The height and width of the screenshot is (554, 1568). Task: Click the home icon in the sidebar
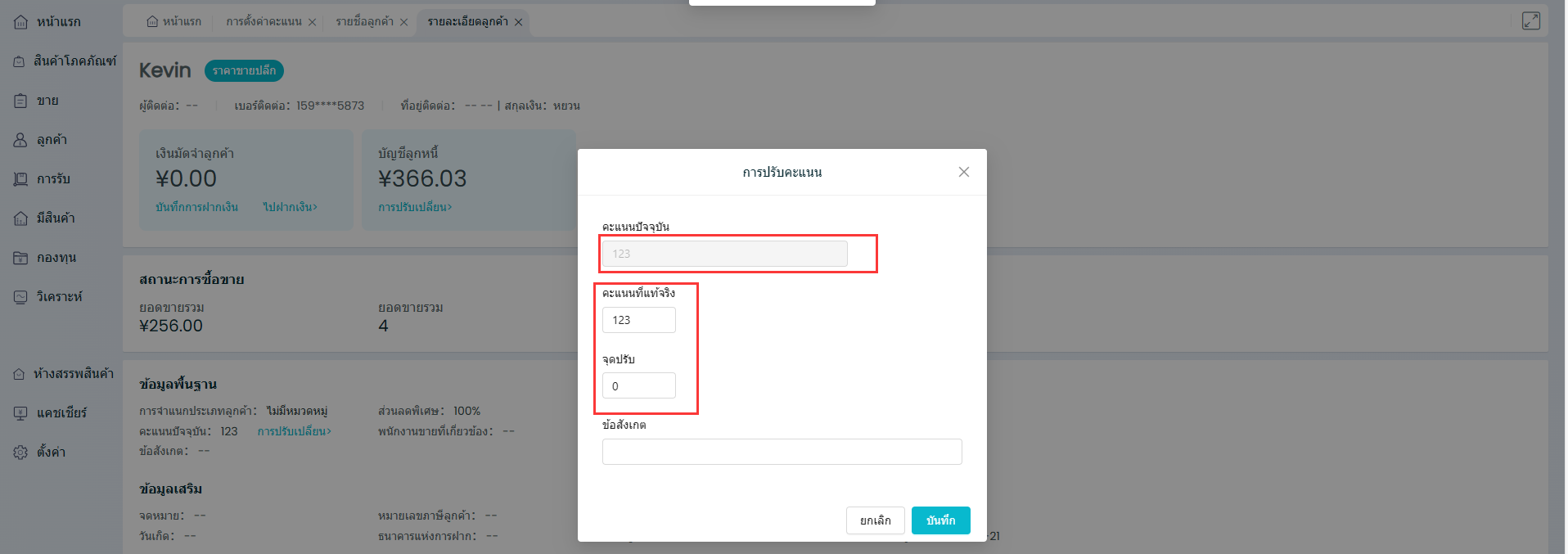(20, 22)
